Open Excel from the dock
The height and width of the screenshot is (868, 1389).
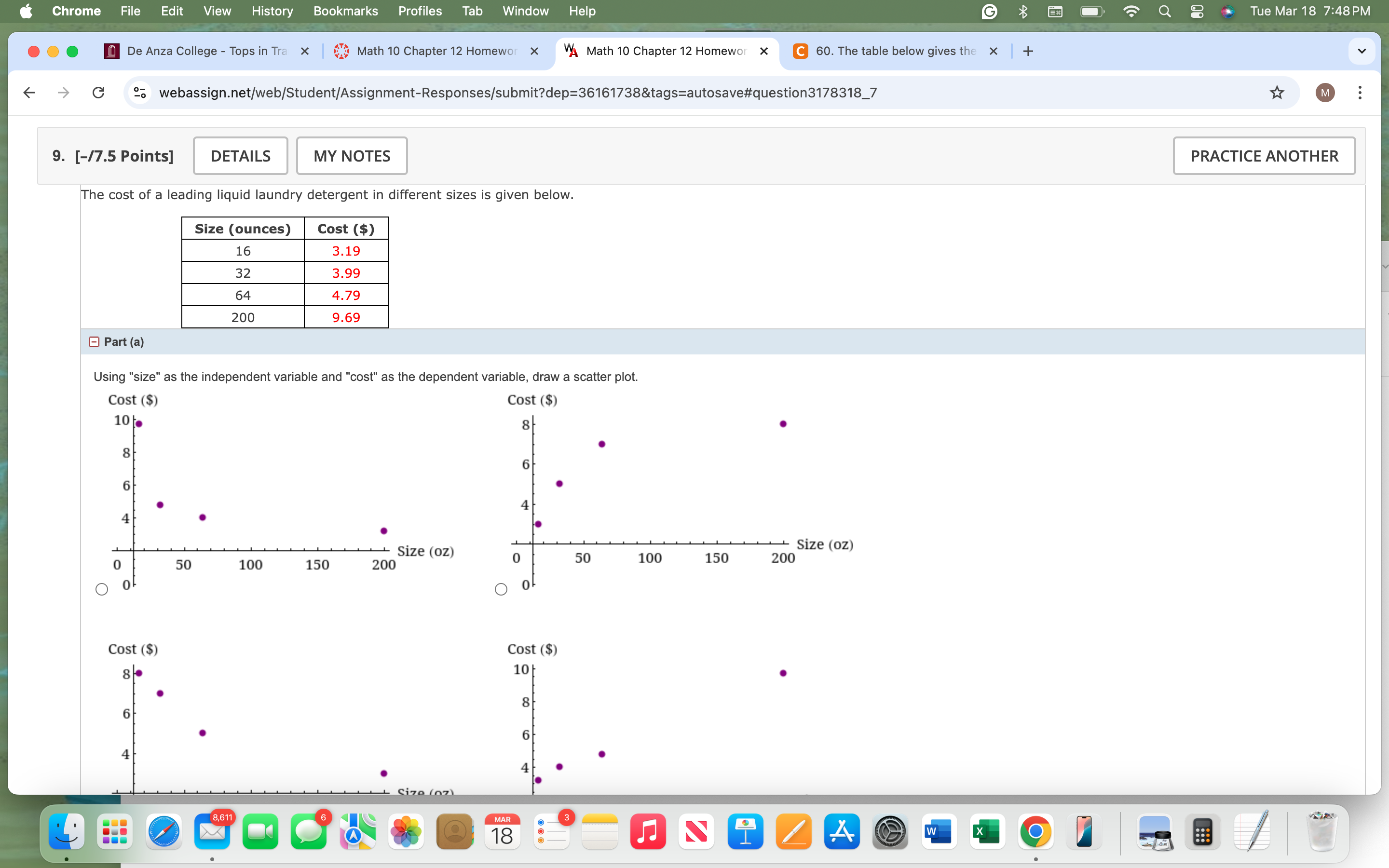point(987,832)
